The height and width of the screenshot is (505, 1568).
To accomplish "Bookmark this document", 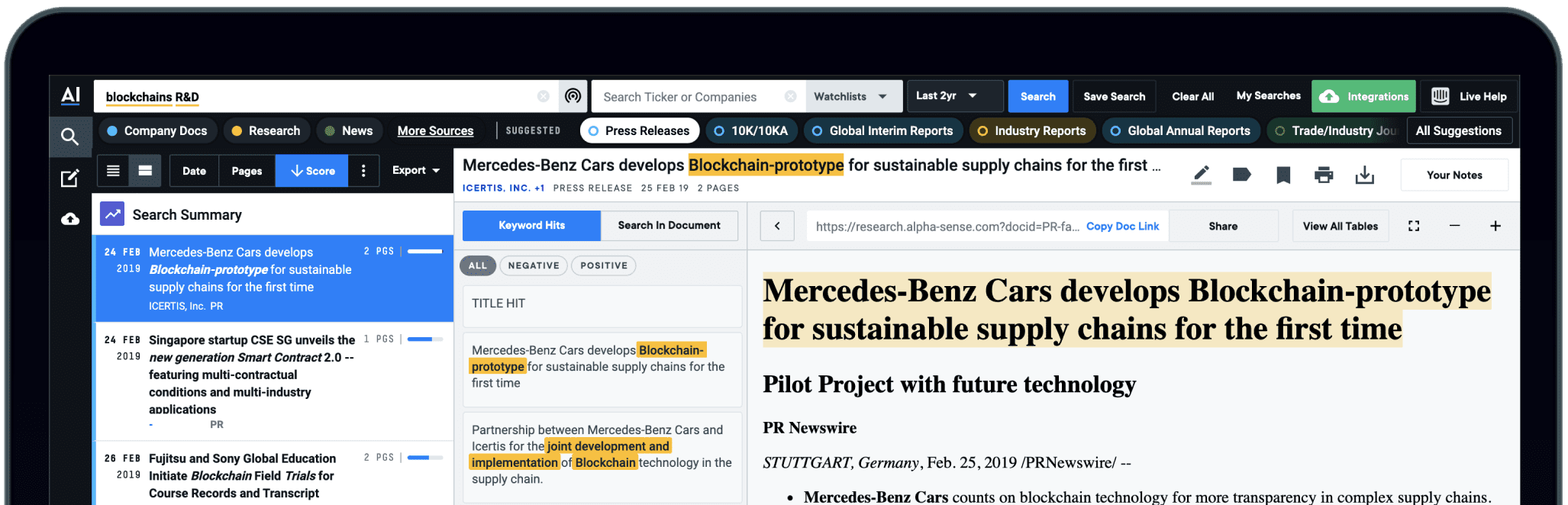I will (1282, 175).
